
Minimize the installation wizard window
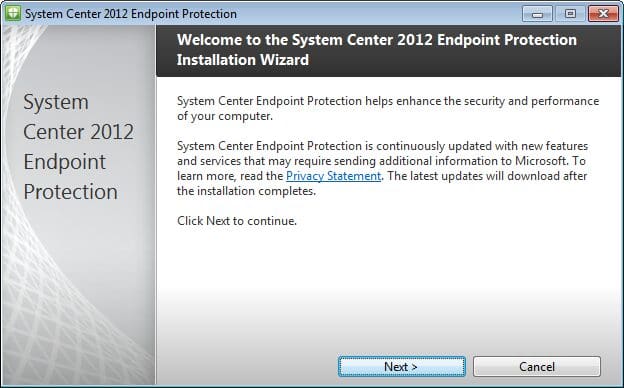pos(537,14)
